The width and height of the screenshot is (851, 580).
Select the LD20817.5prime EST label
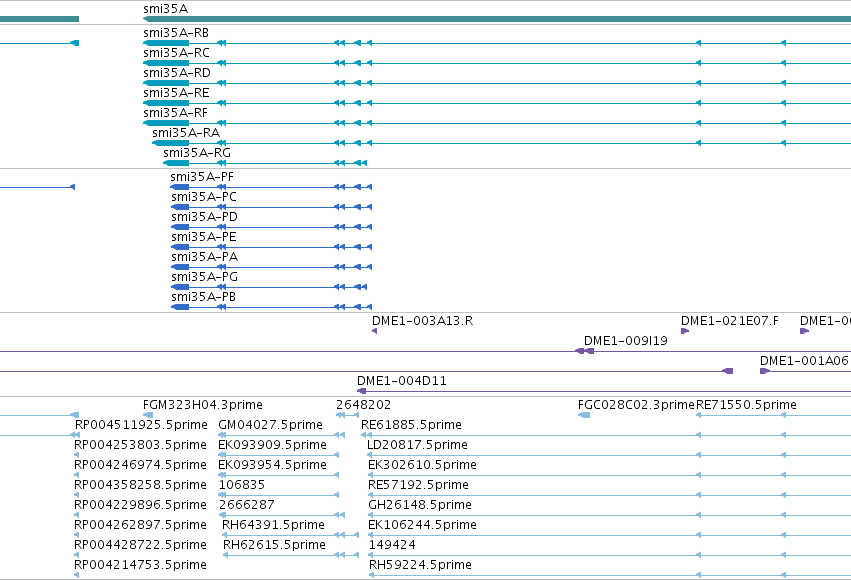pyautogui.click(x=417, y=445)
